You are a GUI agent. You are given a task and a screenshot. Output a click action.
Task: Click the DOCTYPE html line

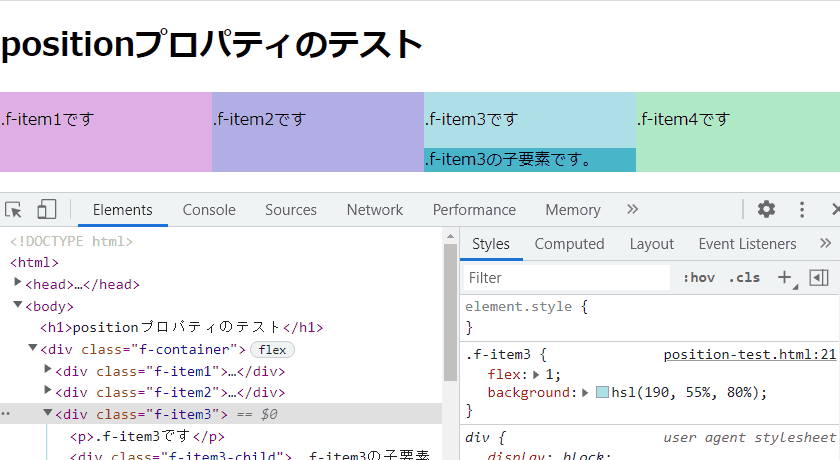tap(71, 242)
